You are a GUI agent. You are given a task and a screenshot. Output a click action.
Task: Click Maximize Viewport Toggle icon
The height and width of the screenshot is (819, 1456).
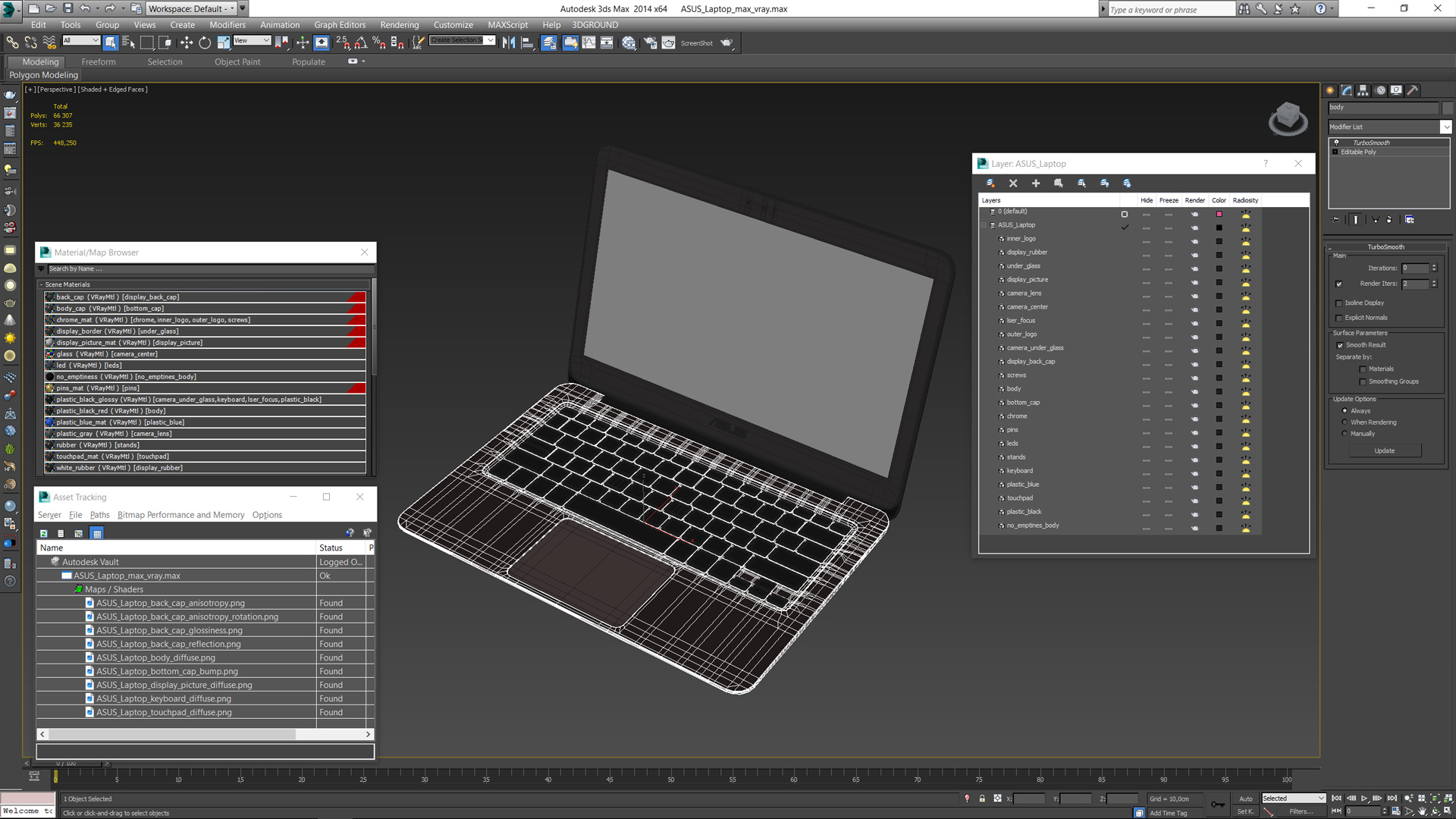(1448, 811)
